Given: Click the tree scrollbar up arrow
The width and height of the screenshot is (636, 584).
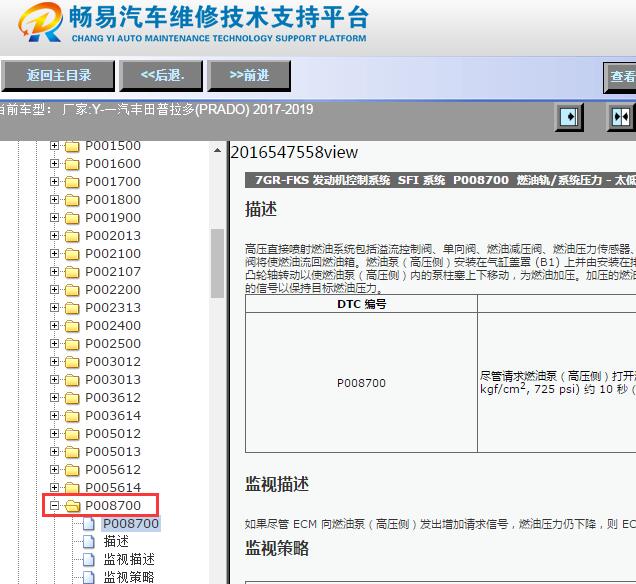Looking at the screenshot, I should tap(217, 150).
